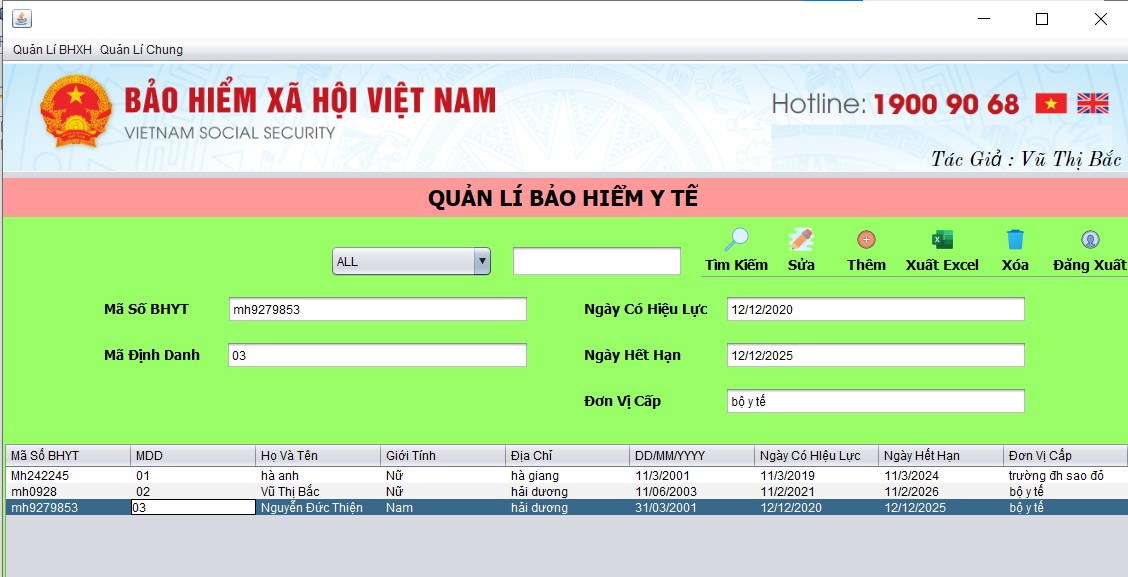This screenshot has width=1128, height=577.
Task: Click the Đơn Vị Cấp input field
Action: tap(875, 401)
